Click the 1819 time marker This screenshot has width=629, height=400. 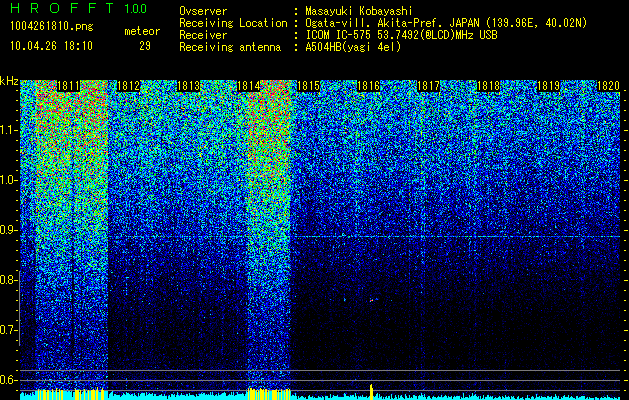[x=548, y=86]
